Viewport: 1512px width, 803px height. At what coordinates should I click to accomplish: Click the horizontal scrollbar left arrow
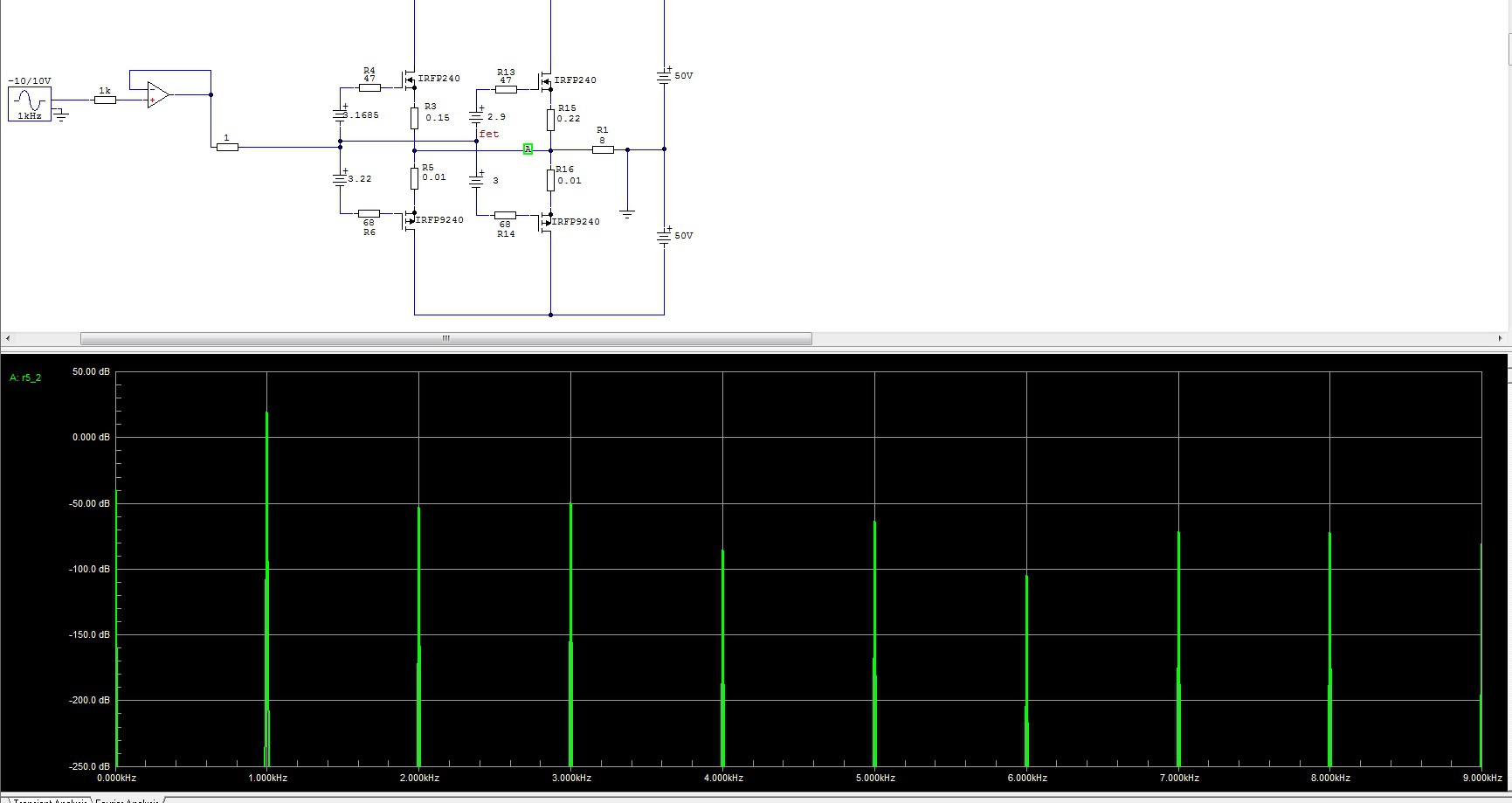click(x=8, y=338)
